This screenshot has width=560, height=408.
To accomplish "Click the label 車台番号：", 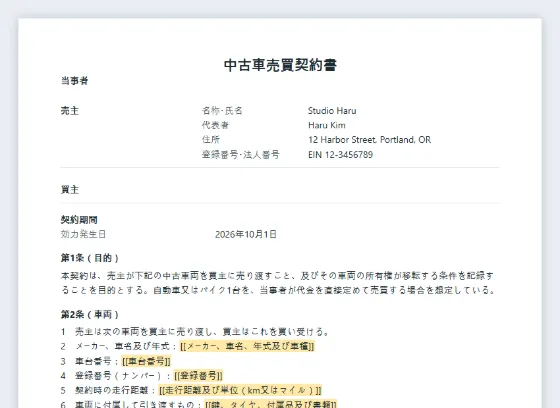I will pyautogui.click(x=97, y=361).
